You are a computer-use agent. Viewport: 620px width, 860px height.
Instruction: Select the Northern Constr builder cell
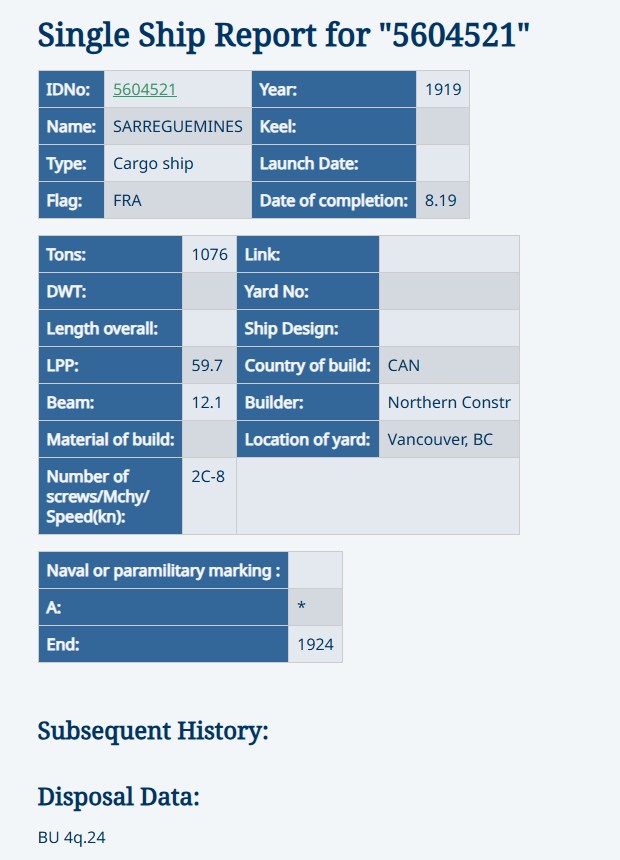click(449, 402)
